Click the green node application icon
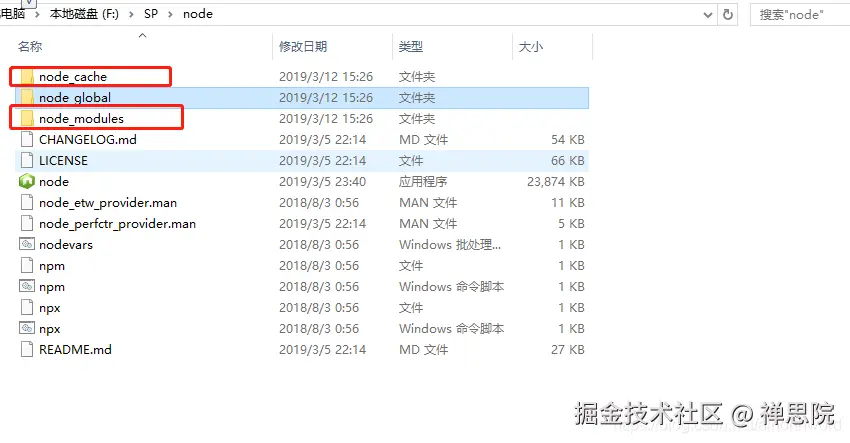 point(27,182)
